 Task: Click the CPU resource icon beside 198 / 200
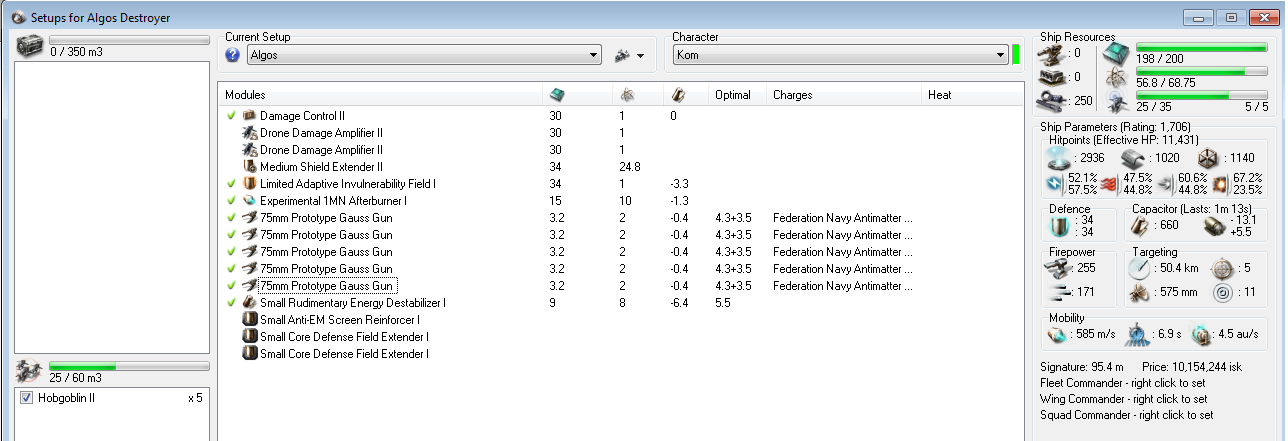pyautogui.click(x=1115, y=56)
